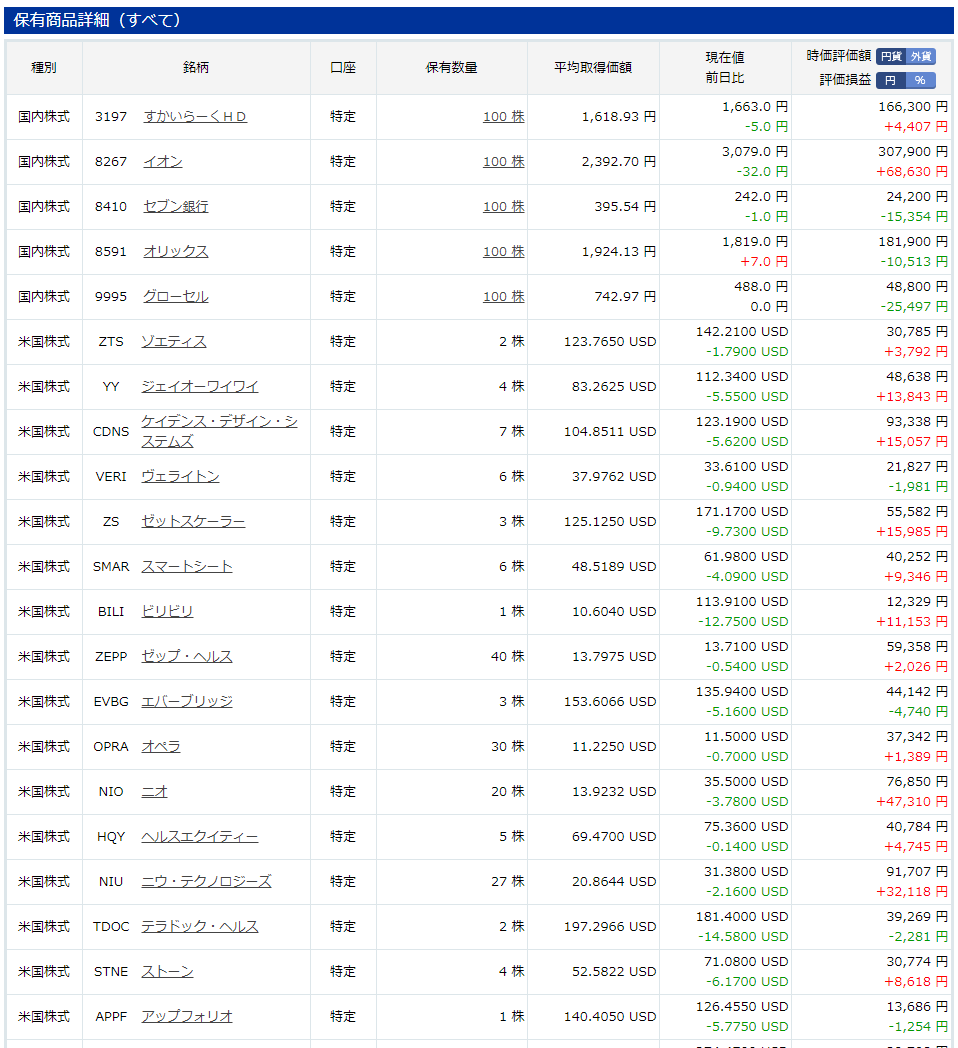
Task: Open ゼップ・ヘルス stock link
Action: pyautogui.click(x=187, y=656)
